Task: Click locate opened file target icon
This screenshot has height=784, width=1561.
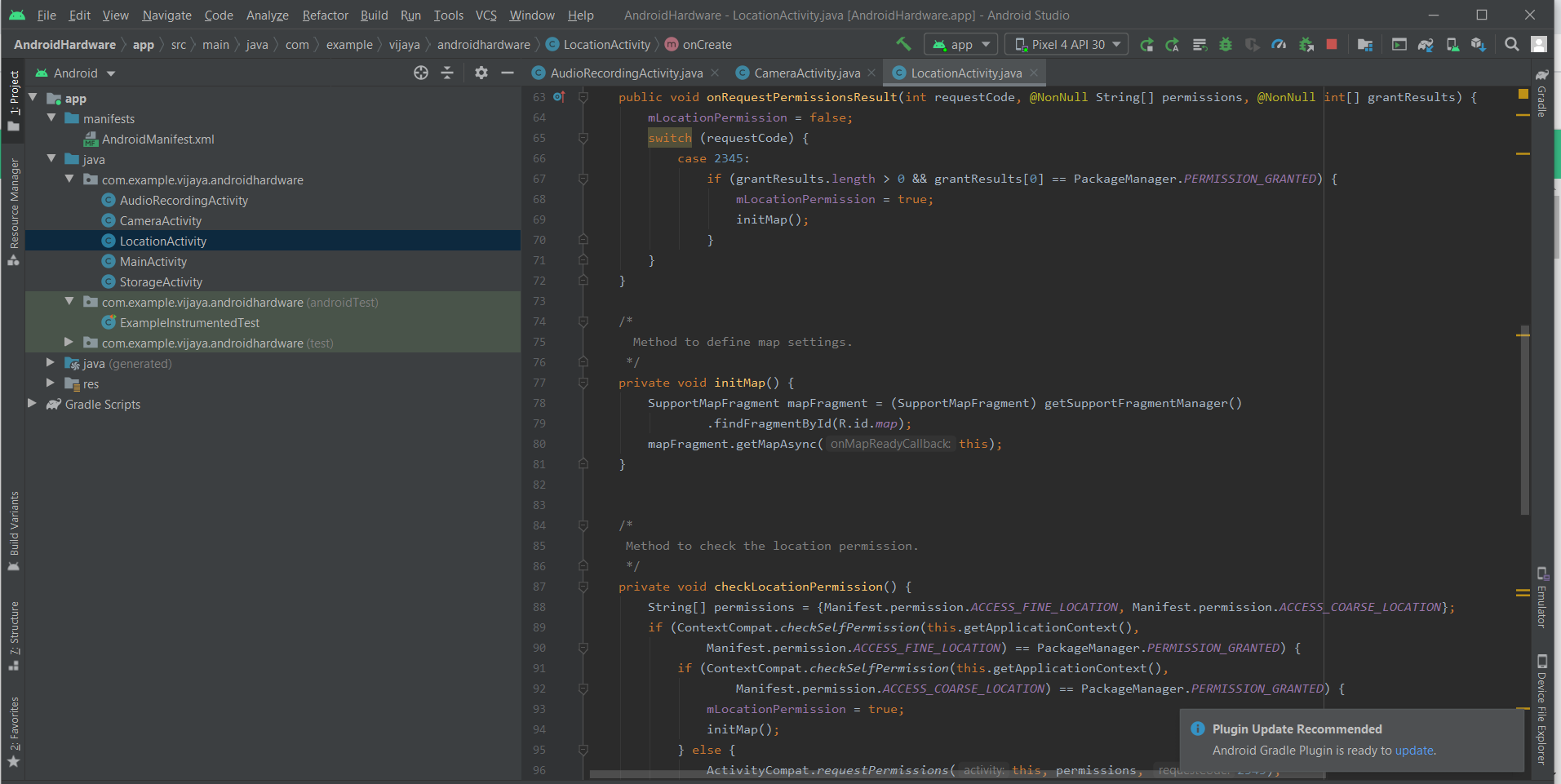Action: click(x=421, y=73)
